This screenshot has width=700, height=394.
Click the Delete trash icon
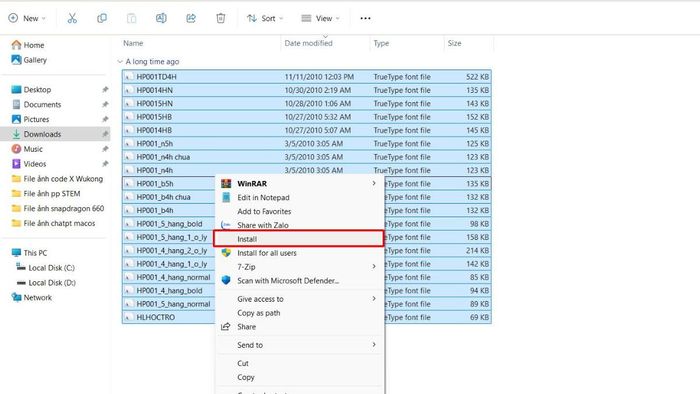point(221,18)
